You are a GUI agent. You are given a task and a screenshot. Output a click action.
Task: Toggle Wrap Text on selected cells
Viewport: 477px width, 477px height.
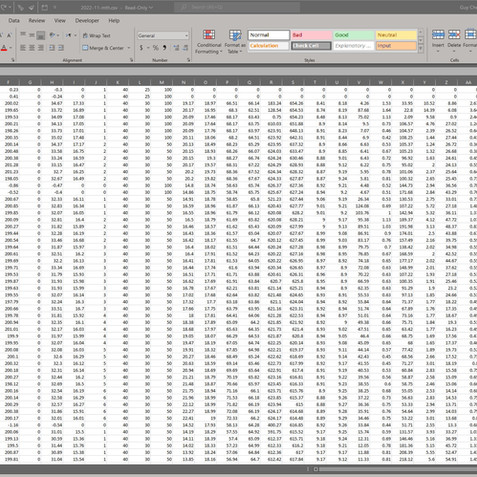coord(96,36)
